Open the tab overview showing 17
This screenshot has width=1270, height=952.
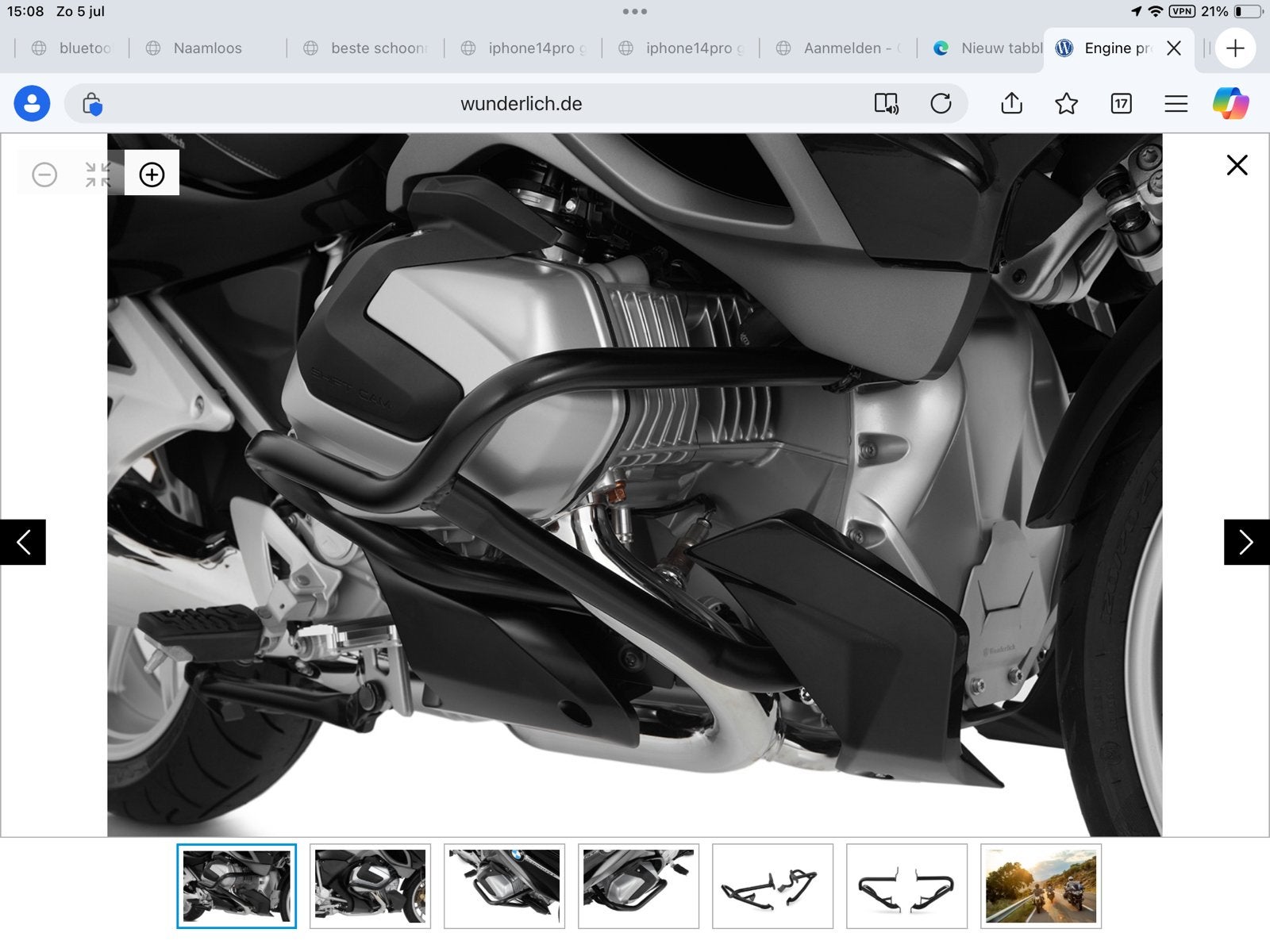[1121, 104]
